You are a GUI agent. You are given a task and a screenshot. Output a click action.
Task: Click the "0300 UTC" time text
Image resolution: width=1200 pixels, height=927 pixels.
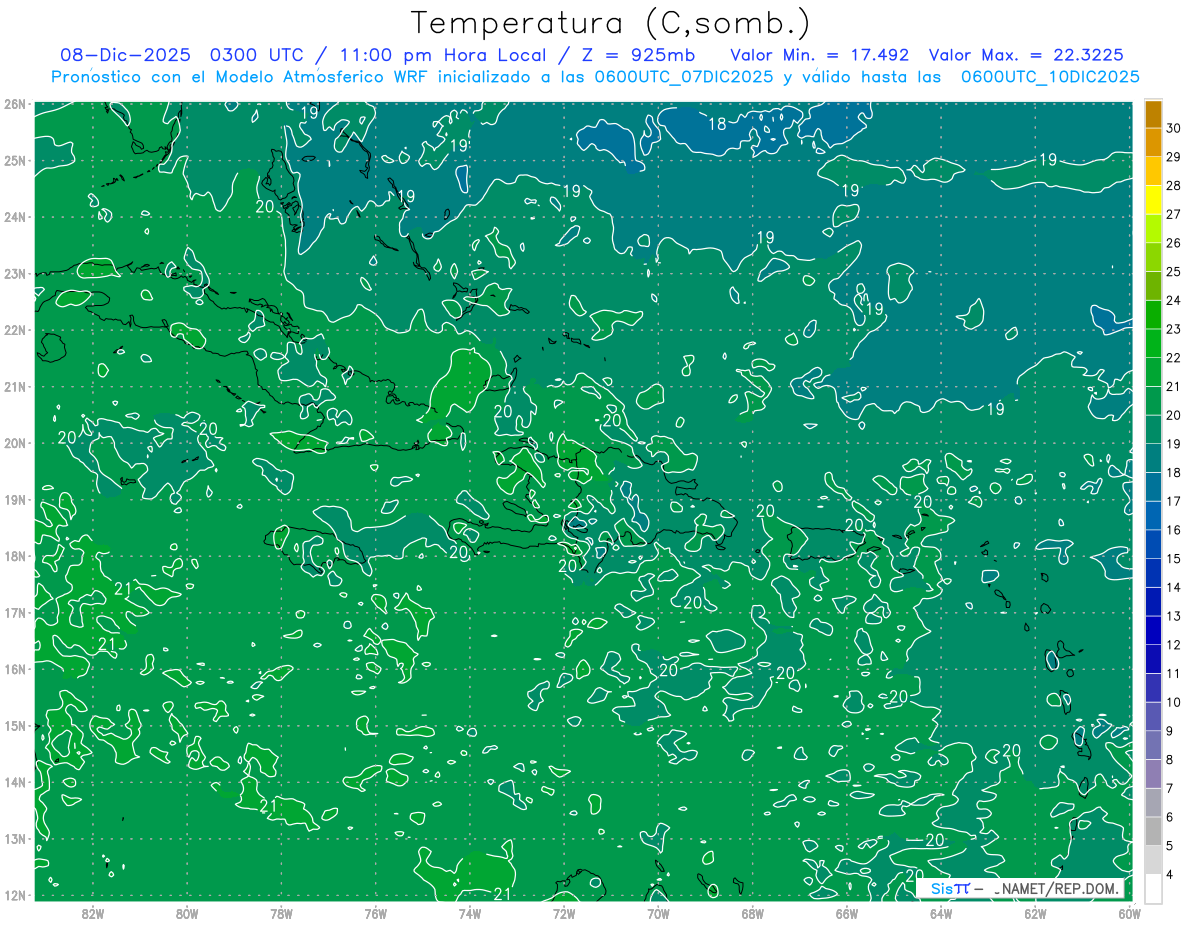[x=256, y=55]
